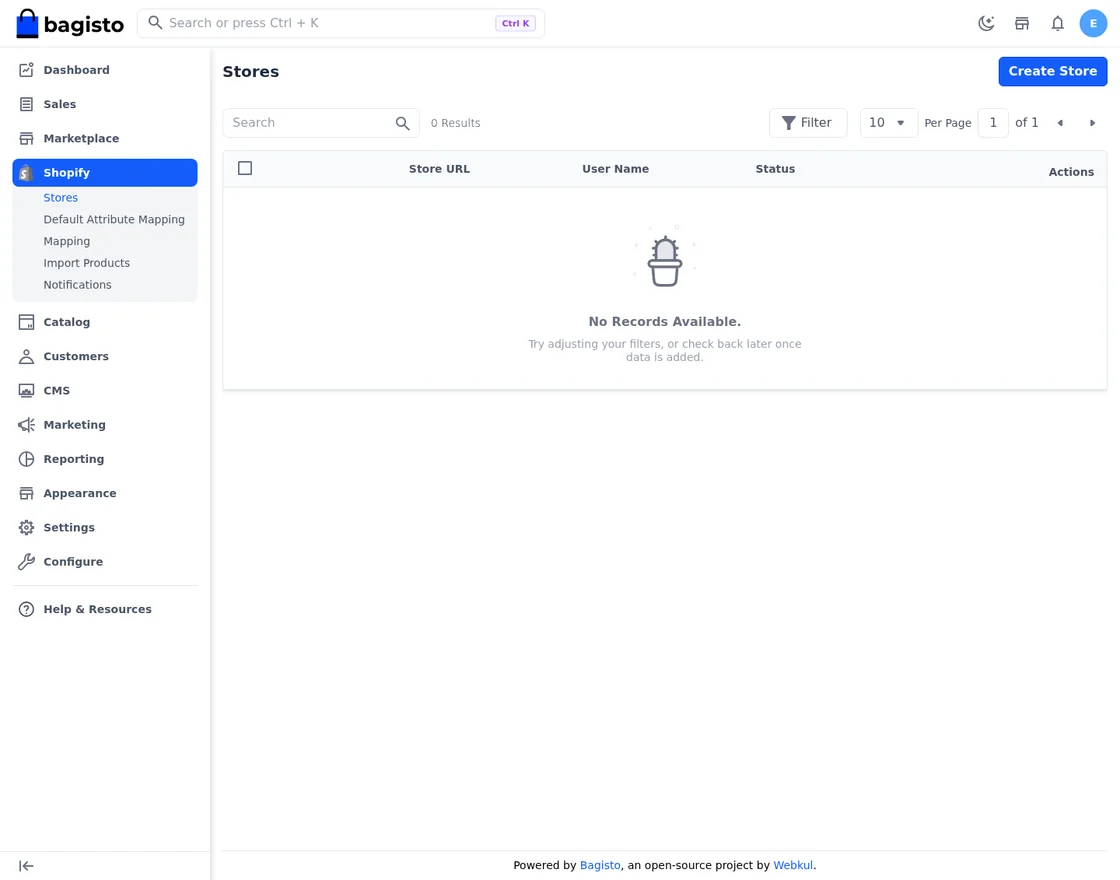Screen dimensions: 1120x880
Task: Click the Configure menu label
Action: coord(73,562)
